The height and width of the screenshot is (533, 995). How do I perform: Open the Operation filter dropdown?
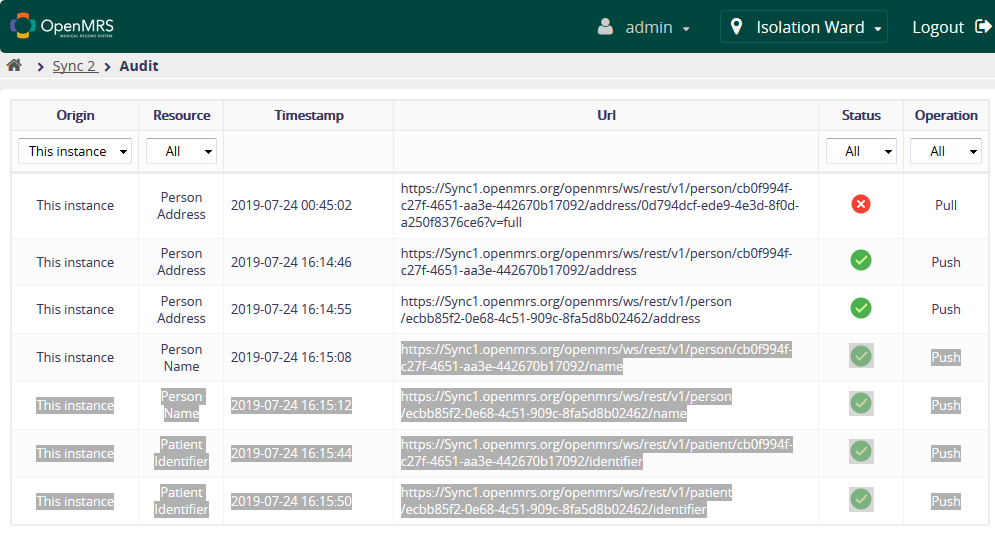(945, 151)
